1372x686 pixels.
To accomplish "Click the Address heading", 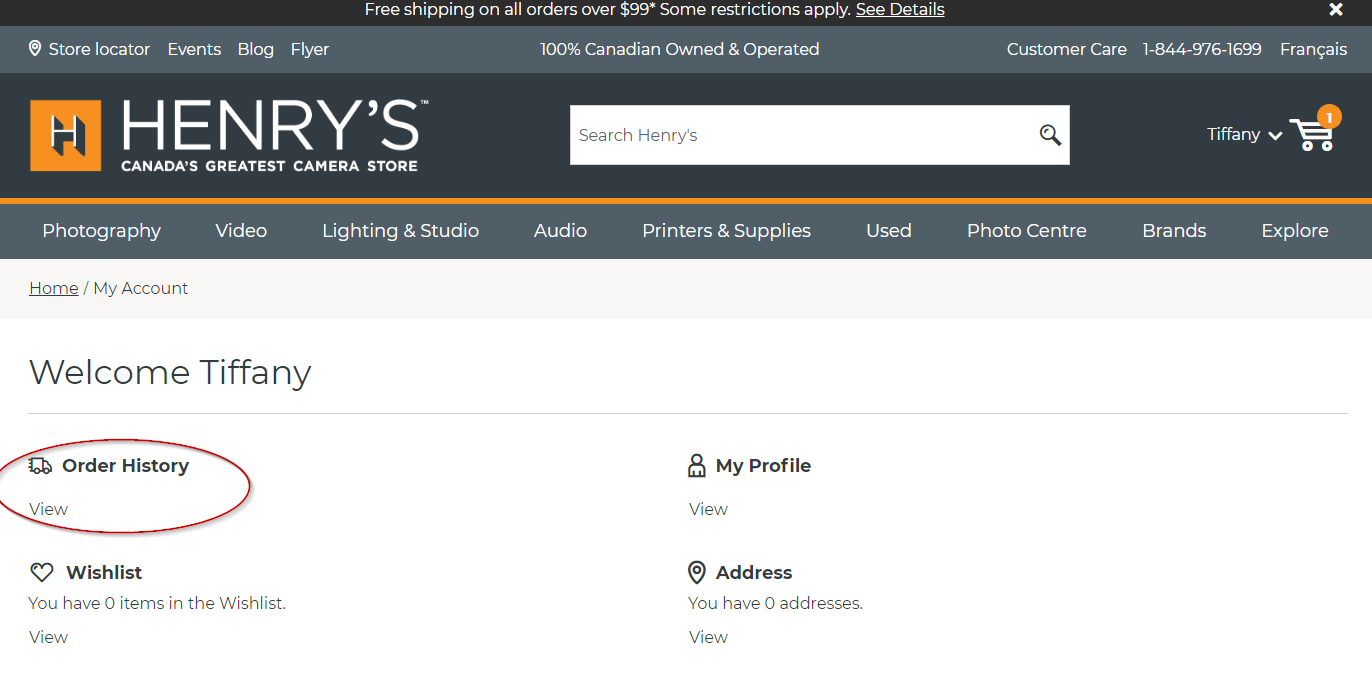I will 754,573.
